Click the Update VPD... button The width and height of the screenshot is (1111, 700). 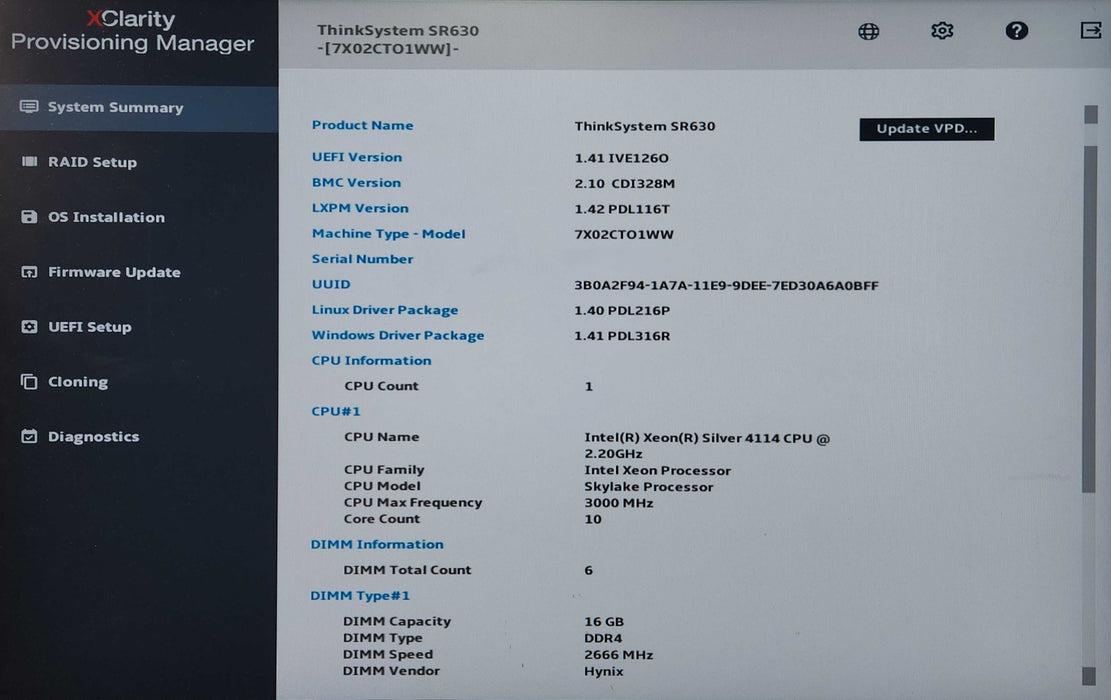(x=927, y=129)
